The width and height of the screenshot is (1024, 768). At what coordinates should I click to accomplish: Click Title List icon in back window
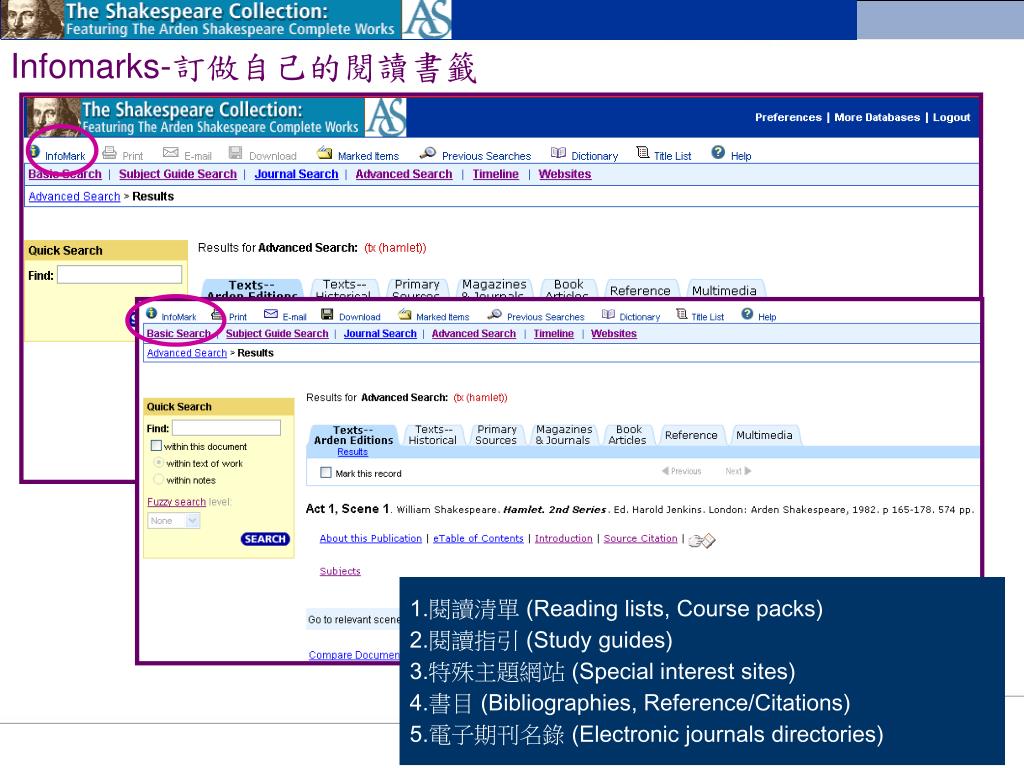click(x=643, y=152)
